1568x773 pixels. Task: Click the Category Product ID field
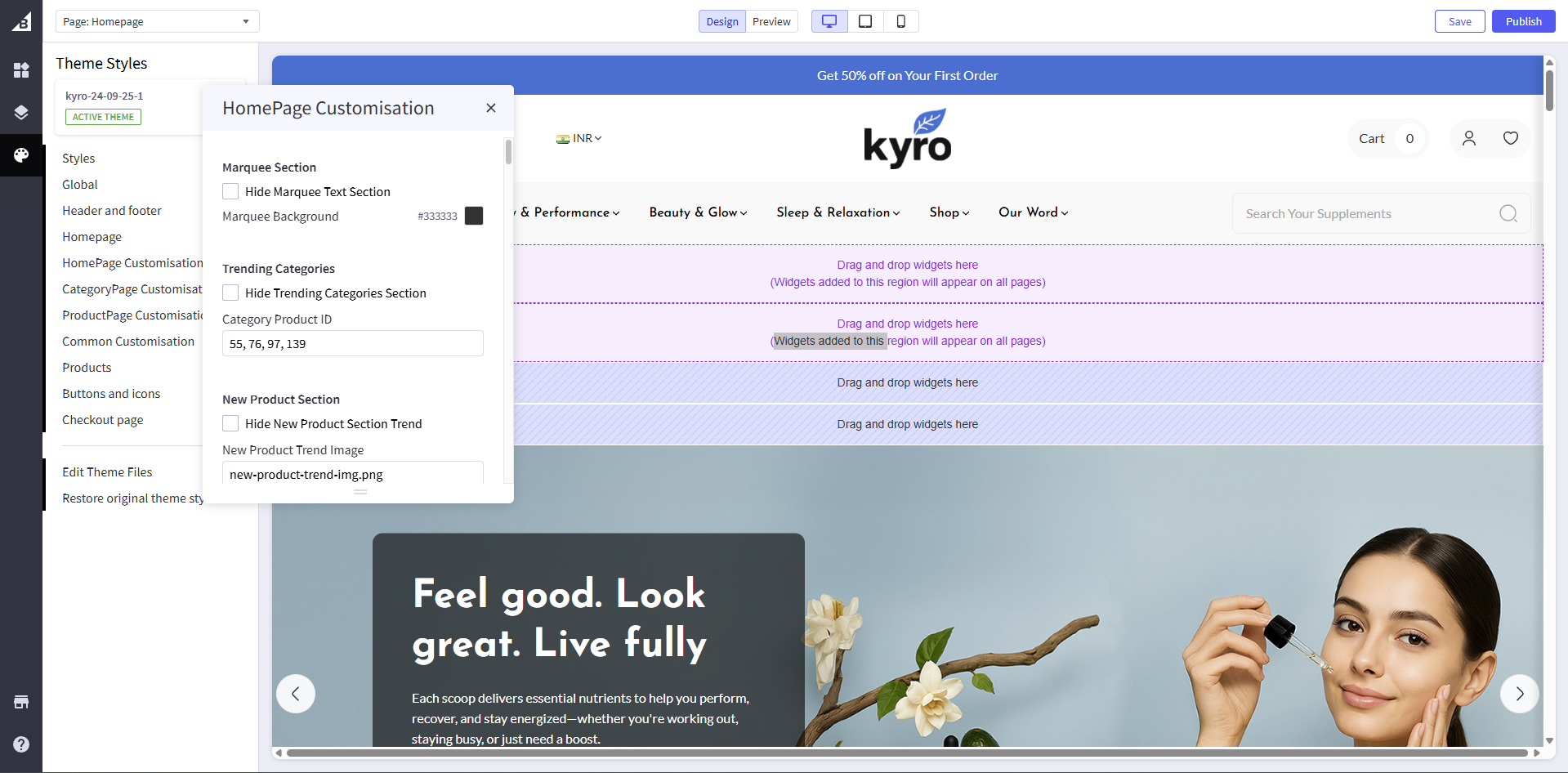(x=352, y=344)
